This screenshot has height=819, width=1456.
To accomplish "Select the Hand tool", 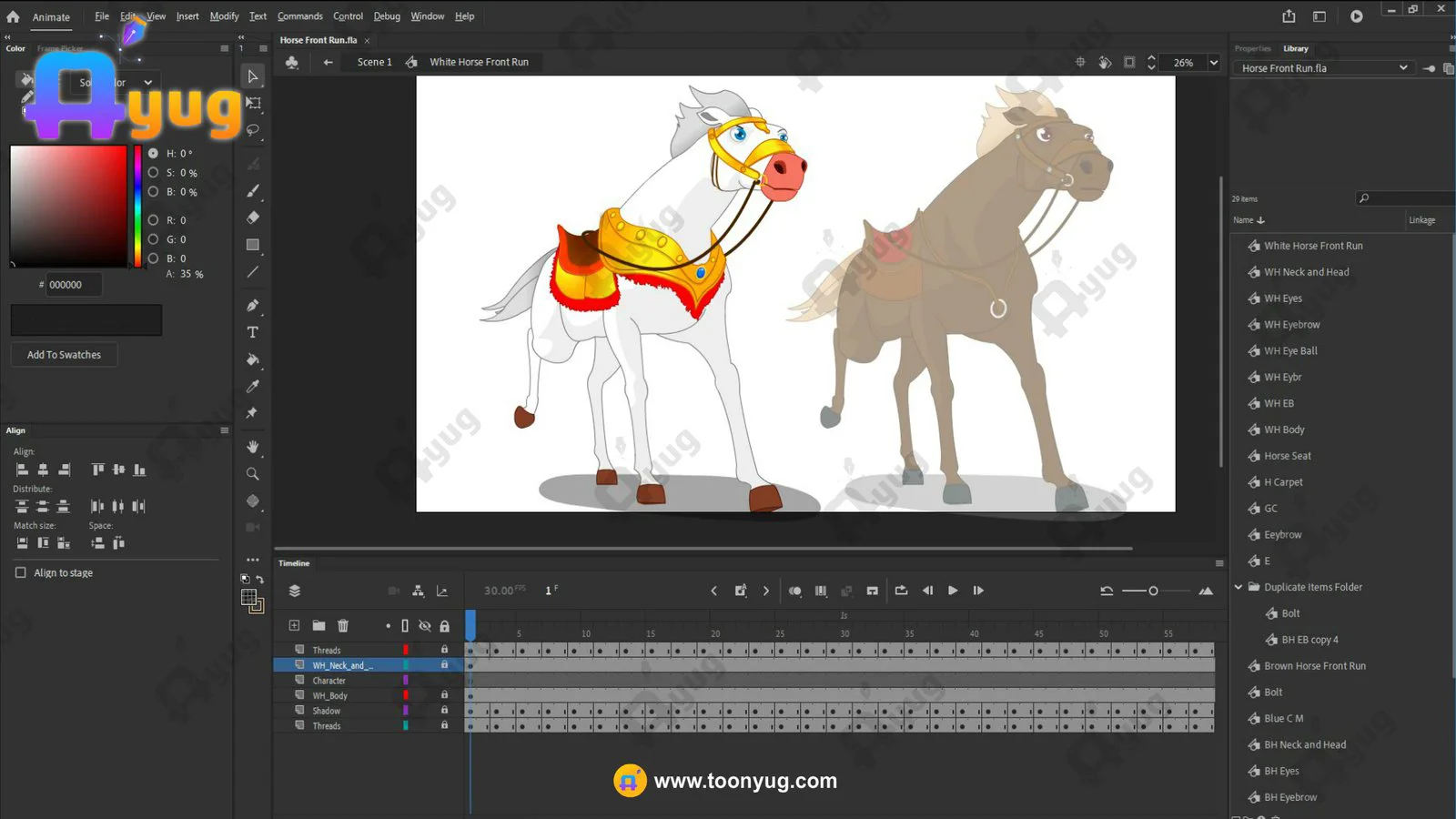I will (253, 447).
